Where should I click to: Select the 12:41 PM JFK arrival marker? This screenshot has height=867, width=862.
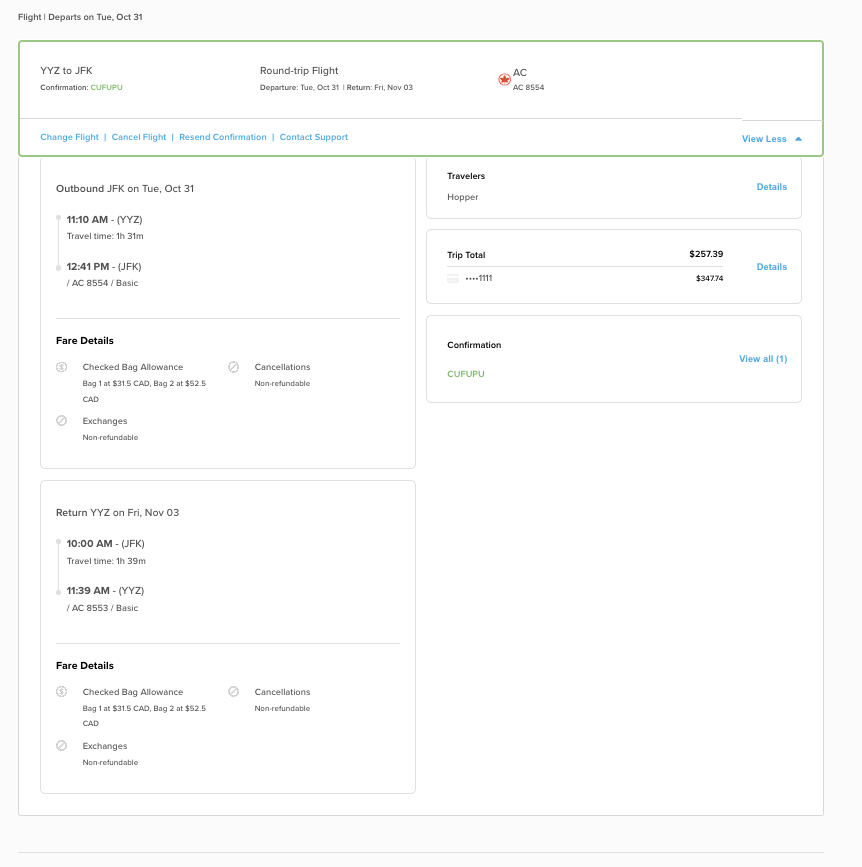coord(58,267)
